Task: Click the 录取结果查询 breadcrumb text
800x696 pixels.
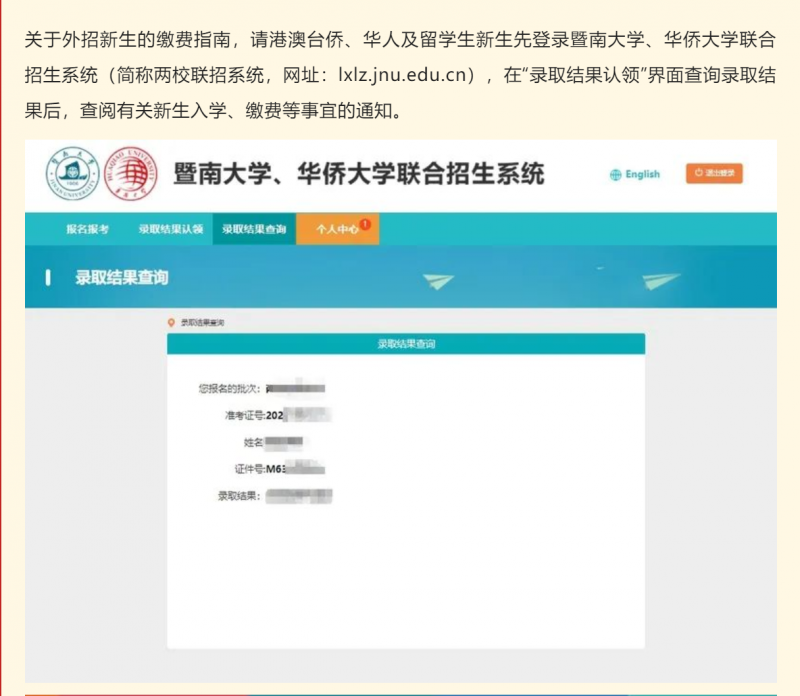Action: pyautogui.click(x=203, y=322)
